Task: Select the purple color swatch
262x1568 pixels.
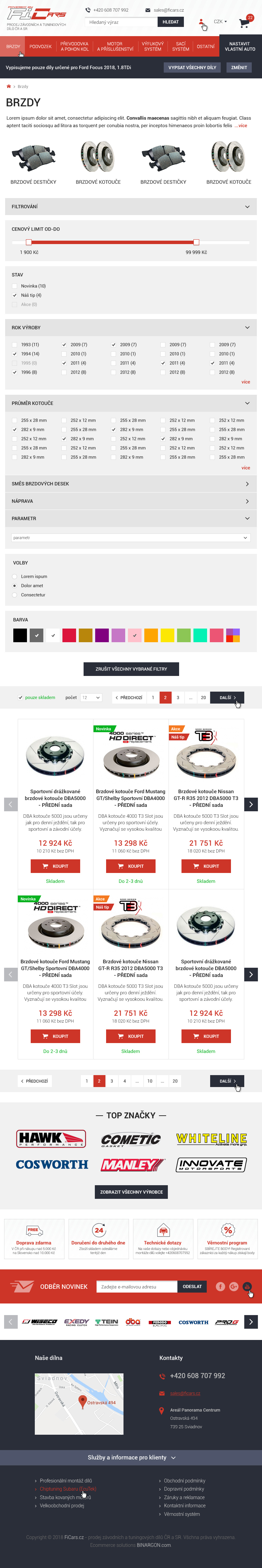Action: (102, 635)
